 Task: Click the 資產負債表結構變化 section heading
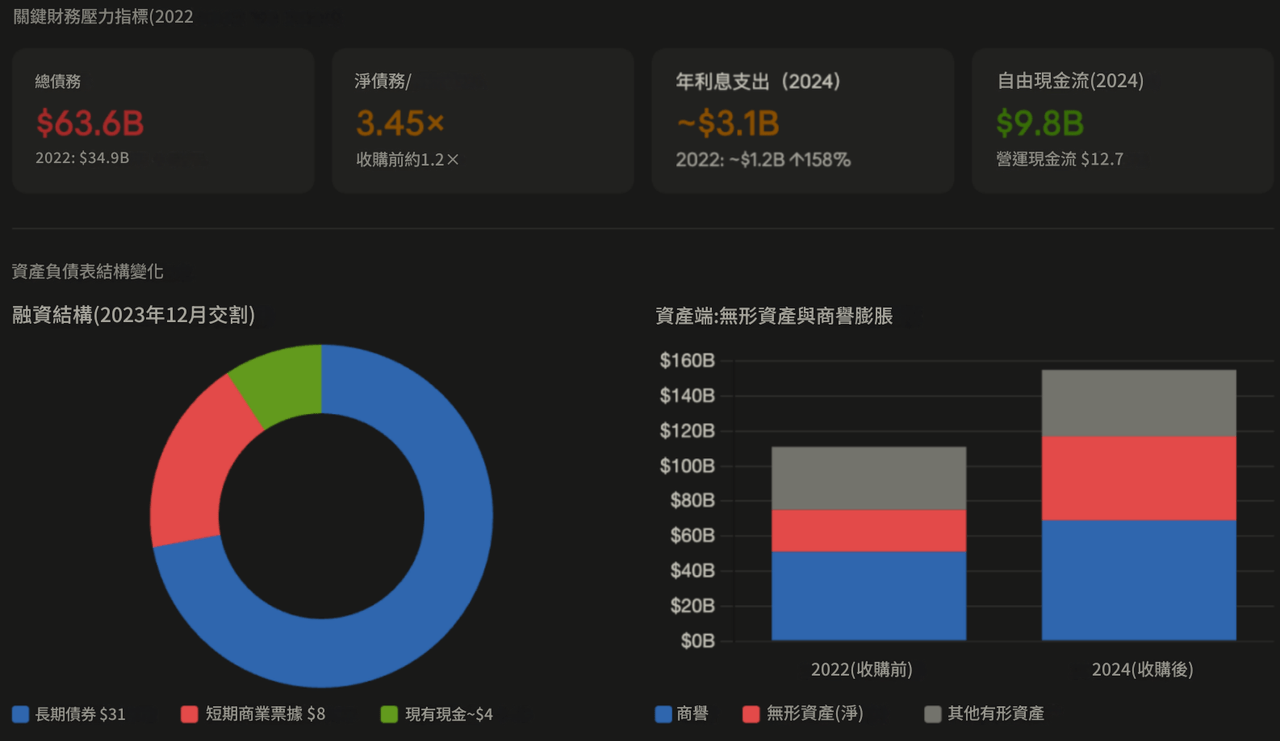[x=88, y=271]
